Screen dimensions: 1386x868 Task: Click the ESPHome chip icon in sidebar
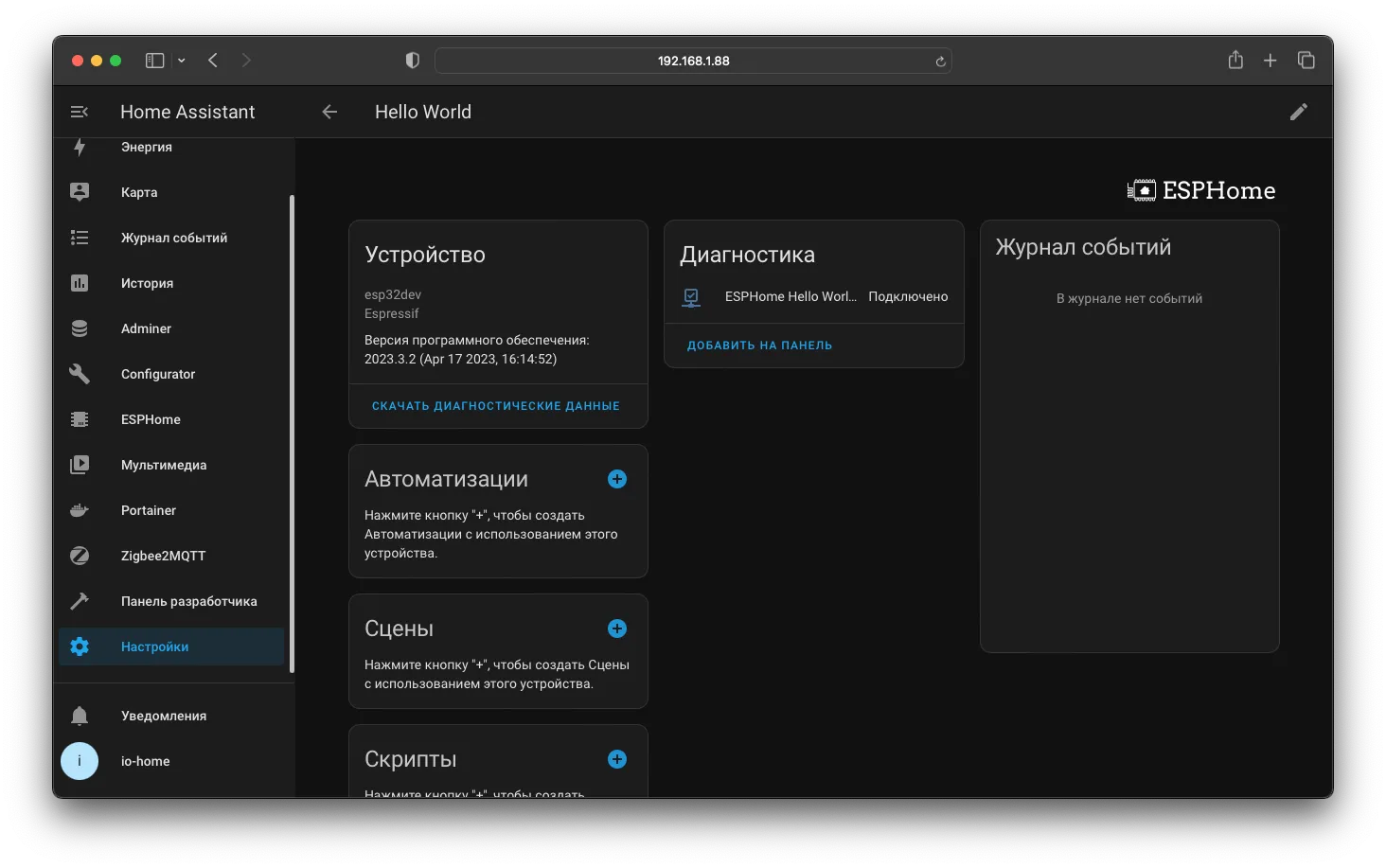pos(80,419)
